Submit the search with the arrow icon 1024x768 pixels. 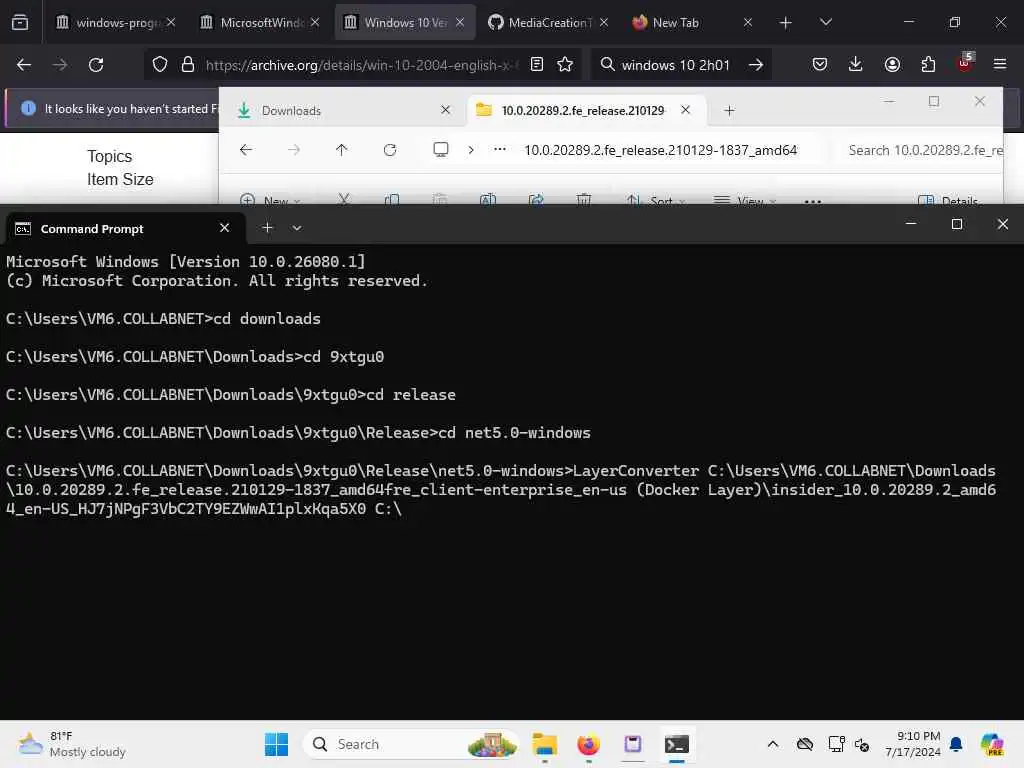756,65
